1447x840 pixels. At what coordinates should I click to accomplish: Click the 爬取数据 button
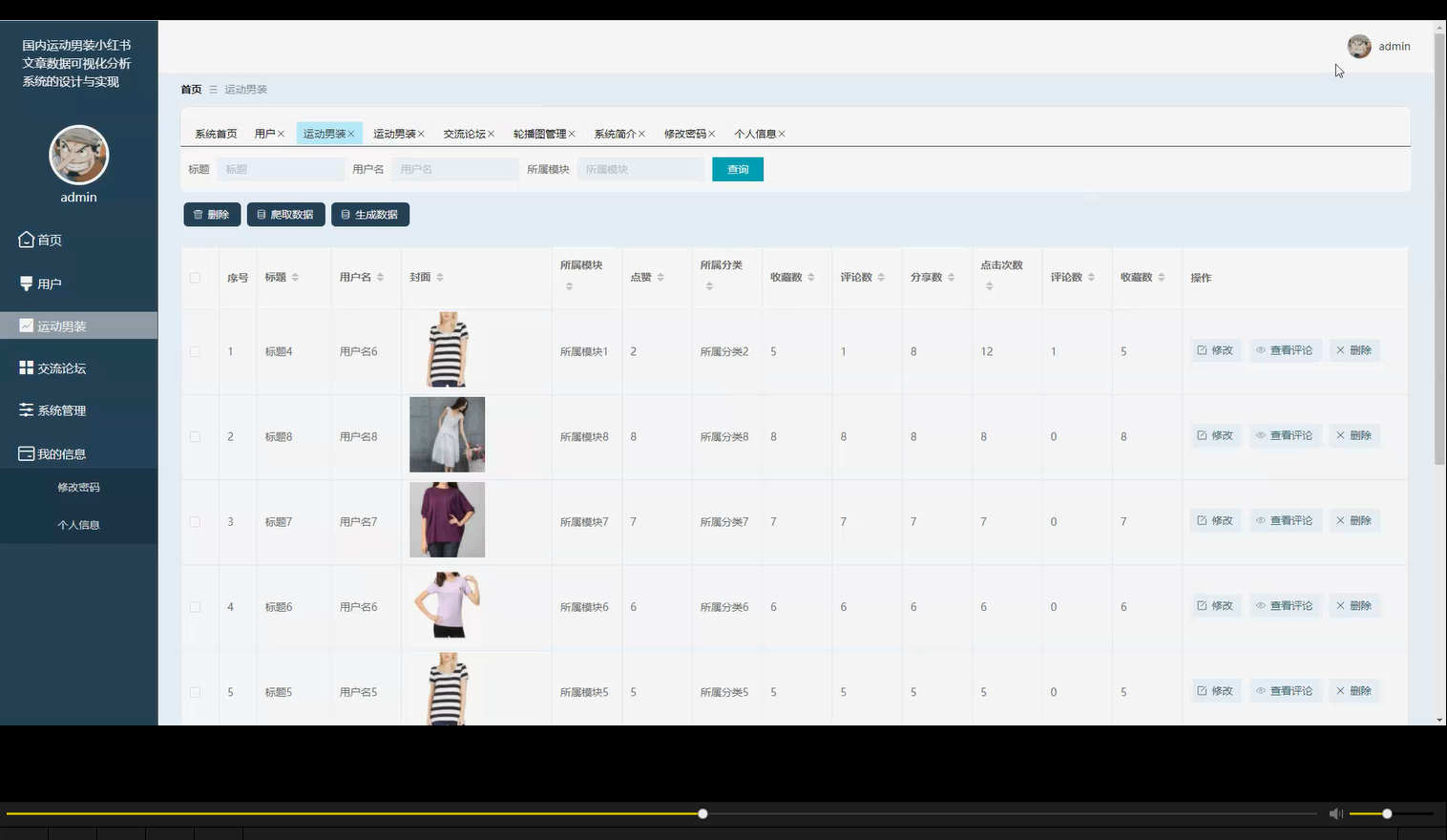[285, 215]
